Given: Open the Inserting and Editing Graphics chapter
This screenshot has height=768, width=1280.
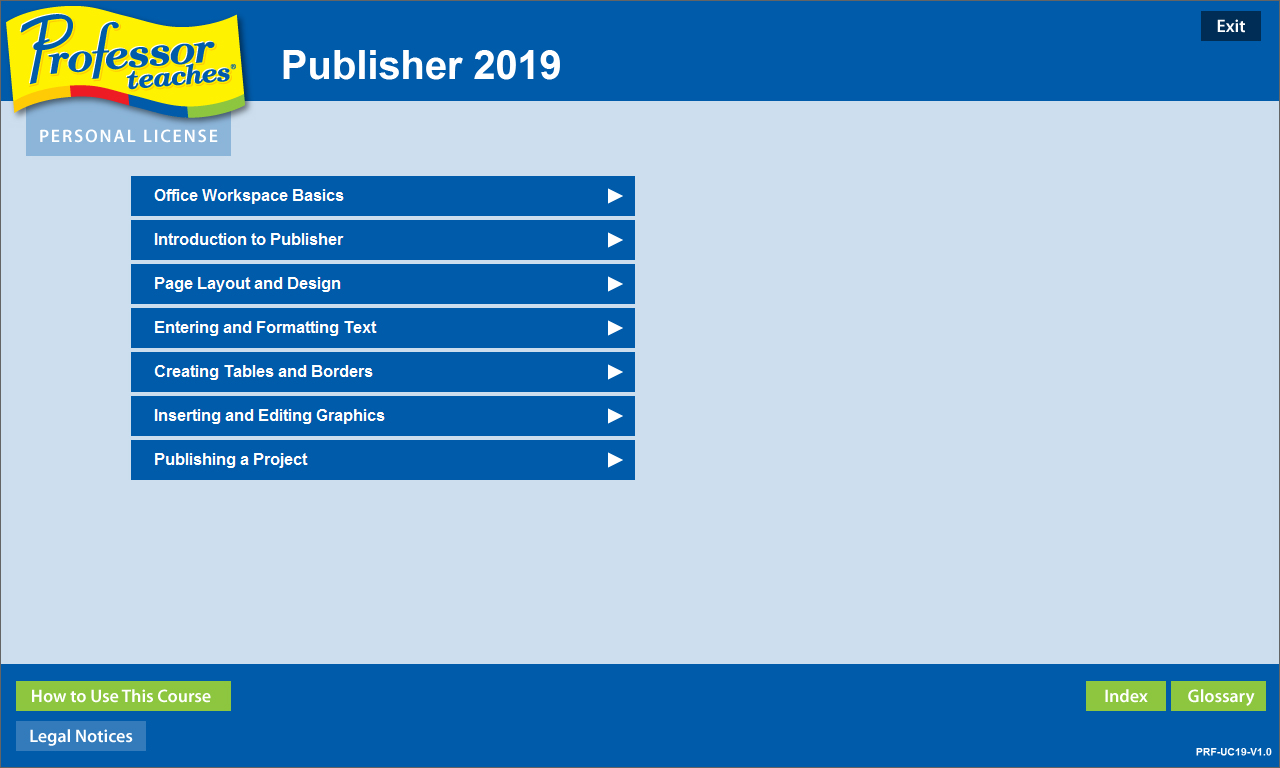Looking at the screenshot, I should [269, 416].
